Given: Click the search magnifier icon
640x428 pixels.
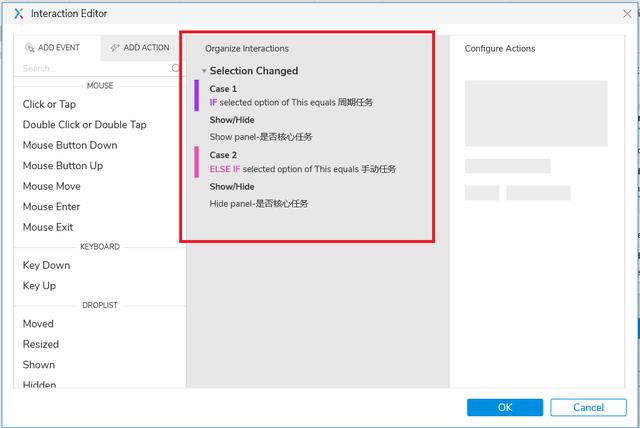Looking at the screenshot, I should click(x=176, y=68).
